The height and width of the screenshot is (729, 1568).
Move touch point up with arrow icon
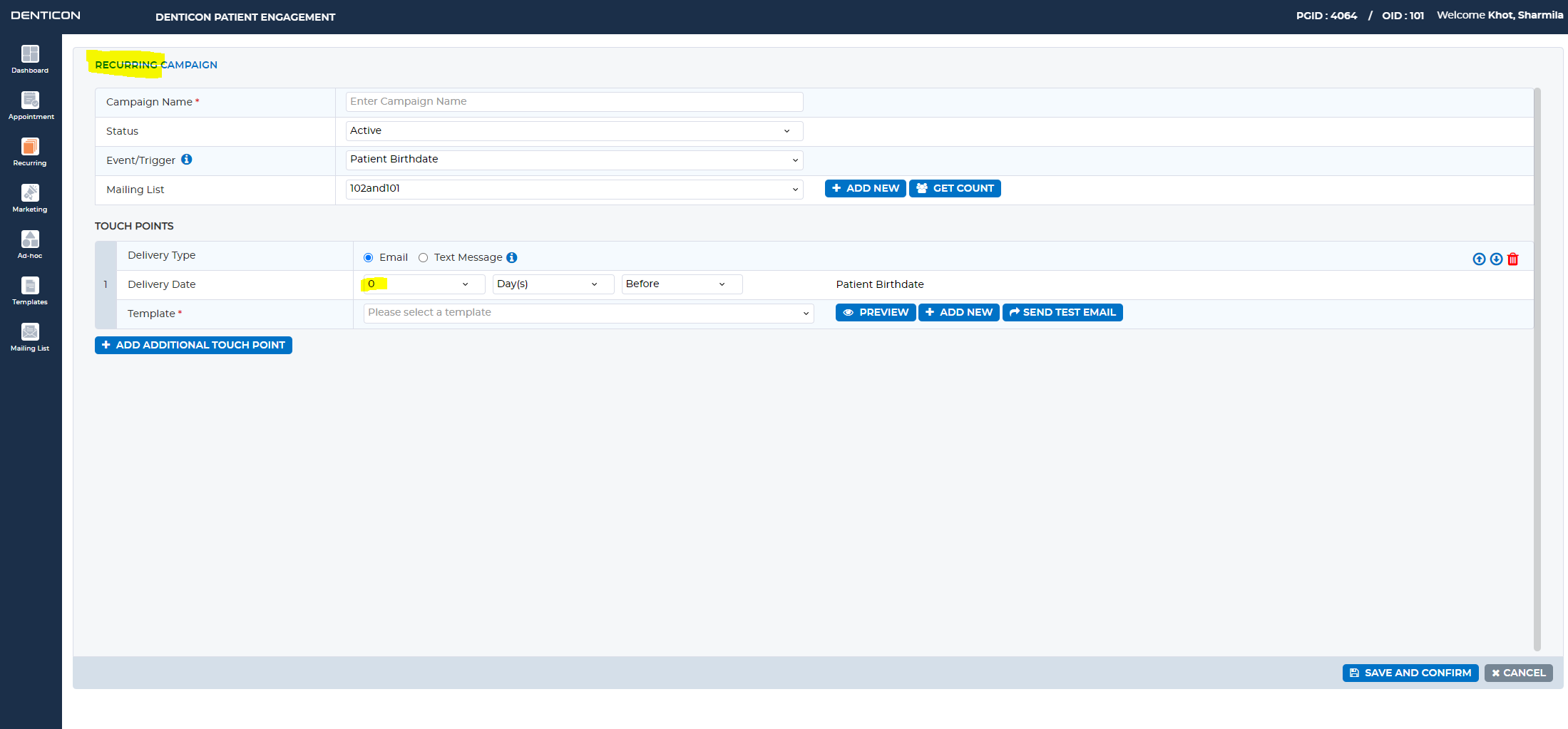(1479, 259)
